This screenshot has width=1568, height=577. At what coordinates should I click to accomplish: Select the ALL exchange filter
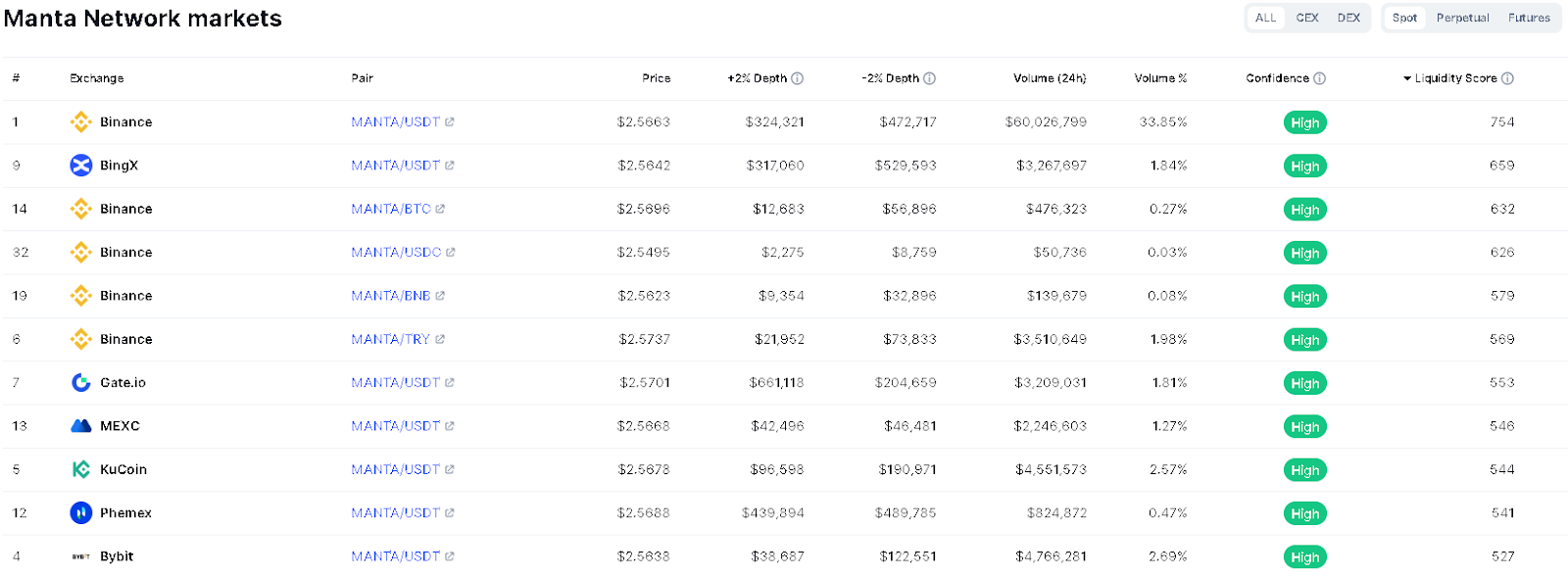(x=1266, y=18)
